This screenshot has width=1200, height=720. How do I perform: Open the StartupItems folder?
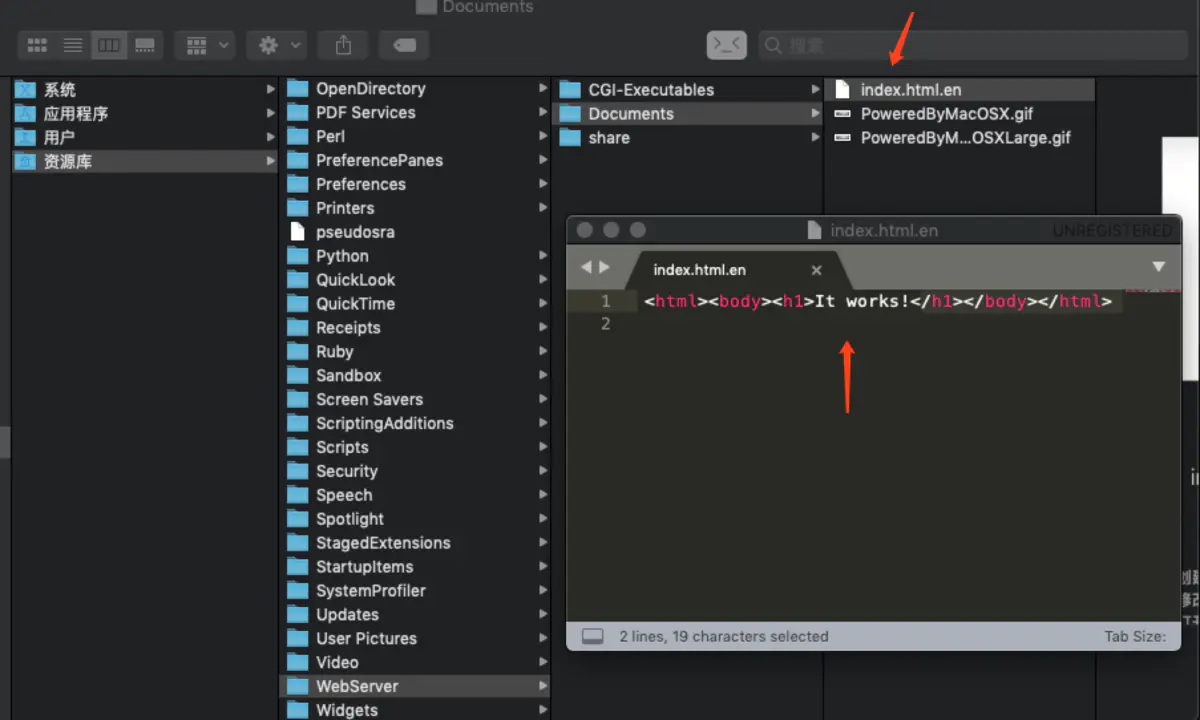click(x=415, y=569)
